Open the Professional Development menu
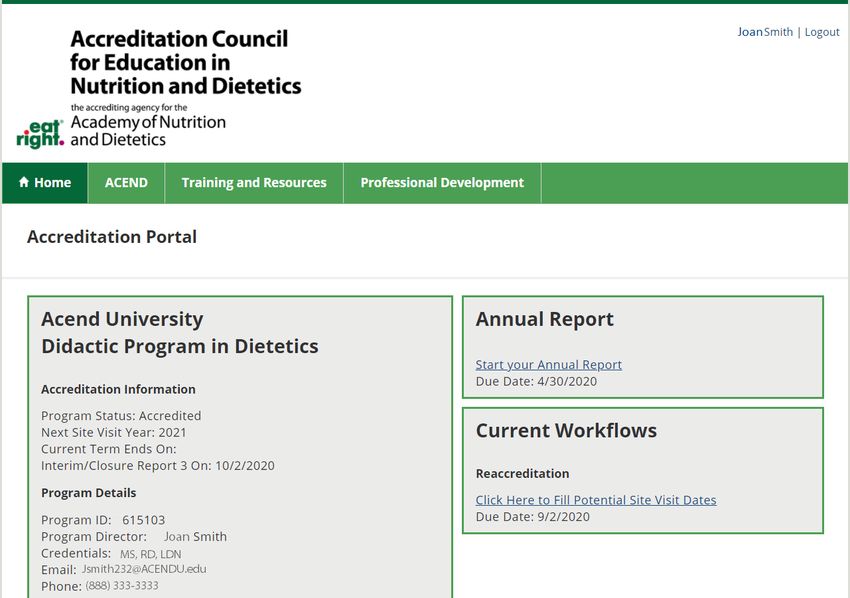The width and height of the screenshot is (850, 598). [x=442, y=183]
